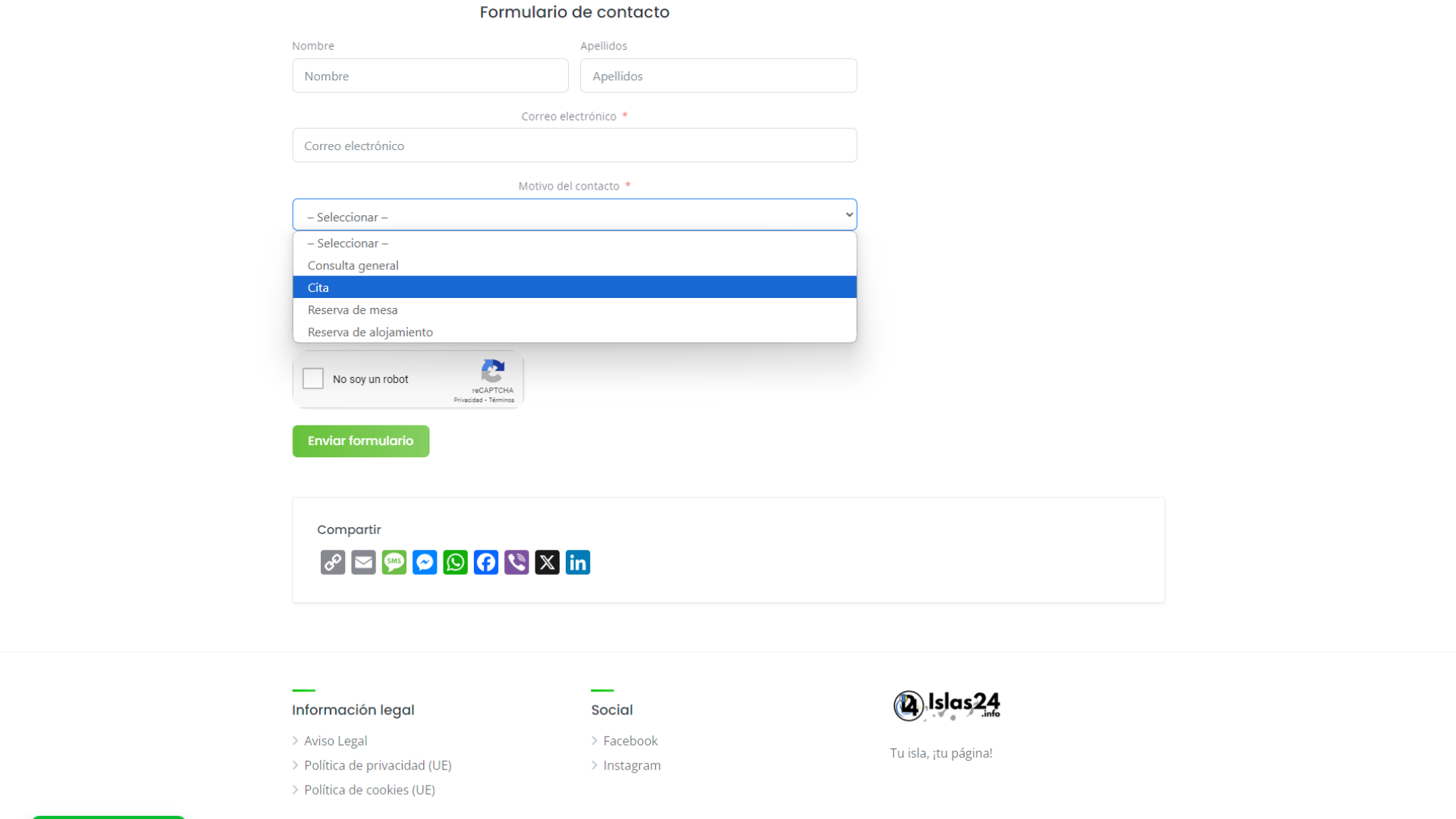The image size is (1456, 819).
Task: Pick "Consulta general" from the list
Action: pos(574,265)
